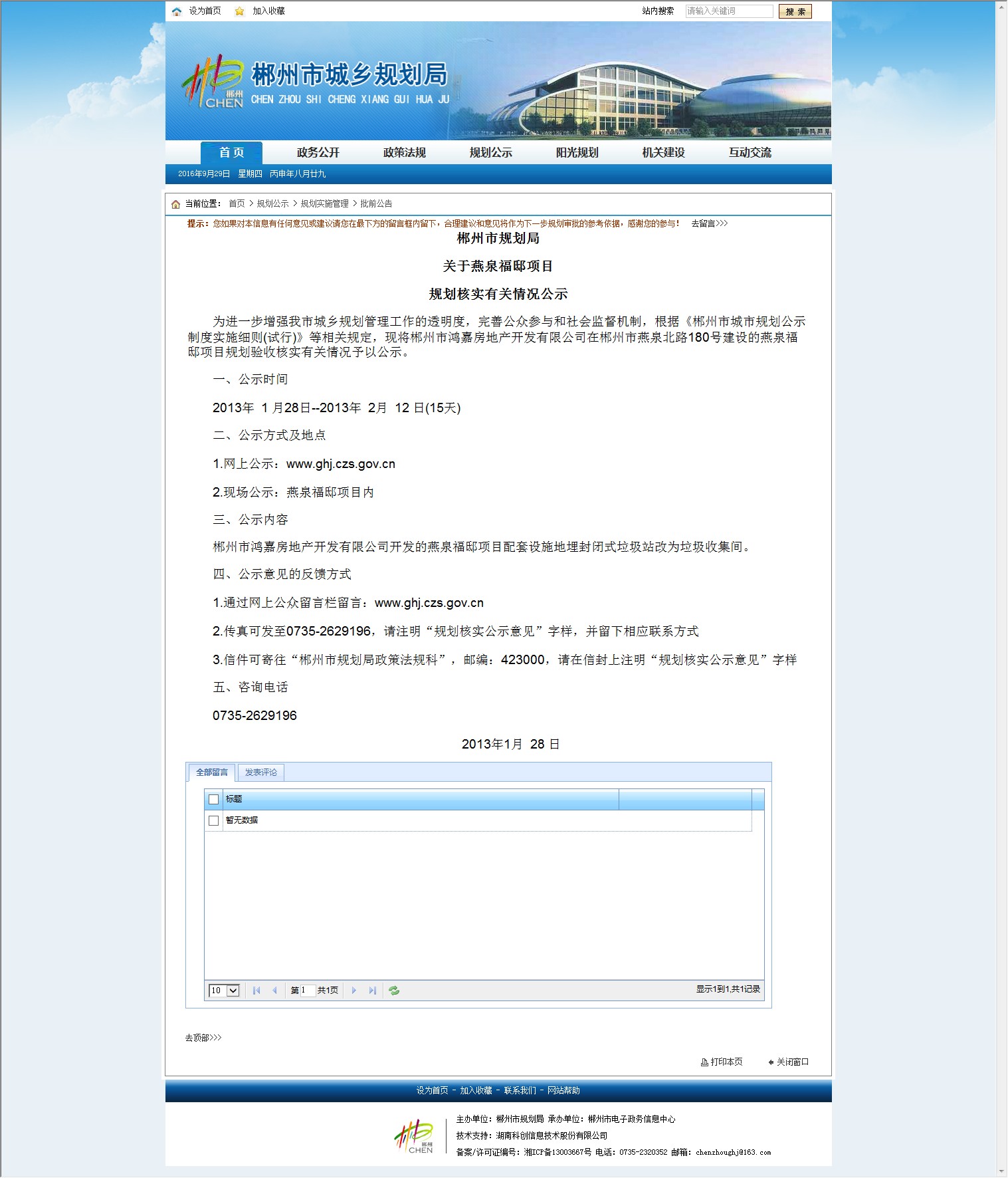The image size is (1008, 1178).
Task: Switch to the 全部留言 tab
Action: pos(212,772)
